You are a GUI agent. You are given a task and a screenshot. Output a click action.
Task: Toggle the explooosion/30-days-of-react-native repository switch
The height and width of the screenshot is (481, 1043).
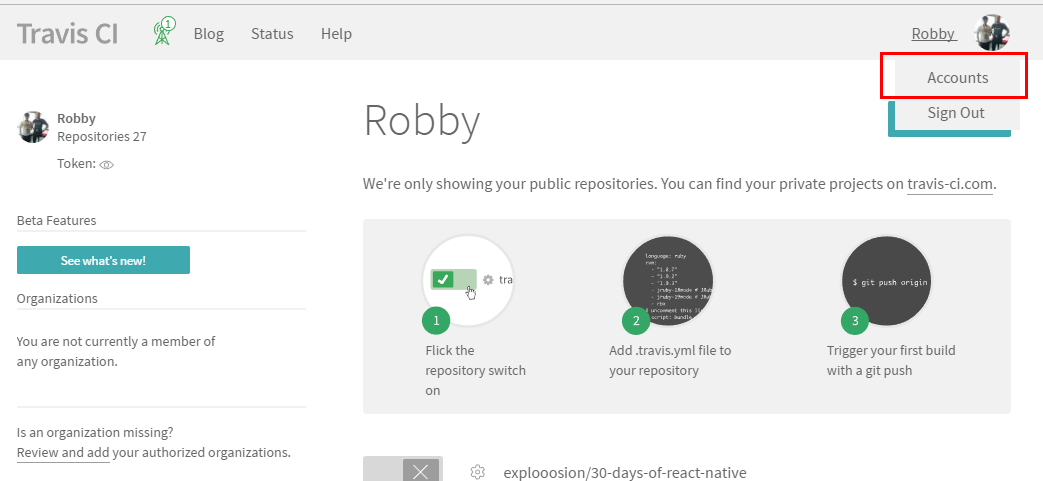[402, 469]
